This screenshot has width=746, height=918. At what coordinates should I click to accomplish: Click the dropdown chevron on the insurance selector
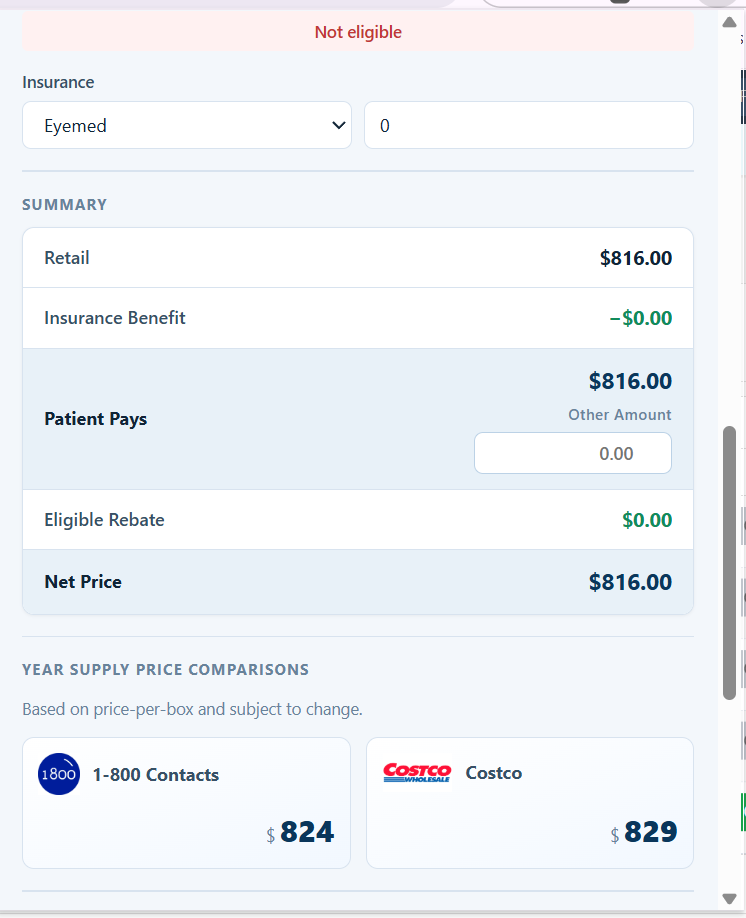point(338,125)
